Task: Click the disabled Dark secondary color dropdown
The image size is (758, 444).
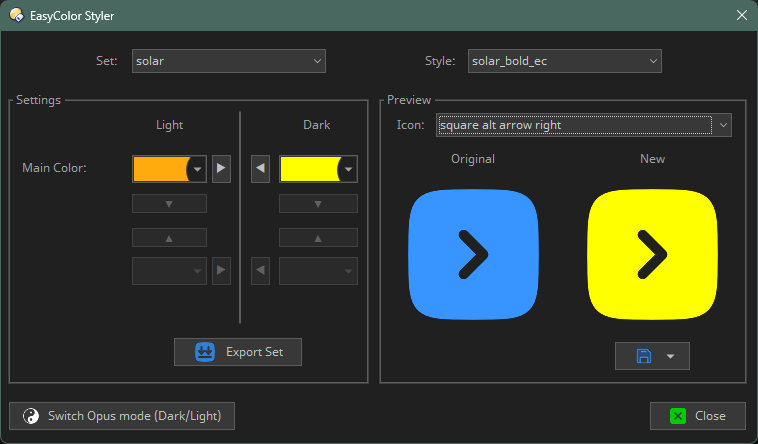Action: 318,271
